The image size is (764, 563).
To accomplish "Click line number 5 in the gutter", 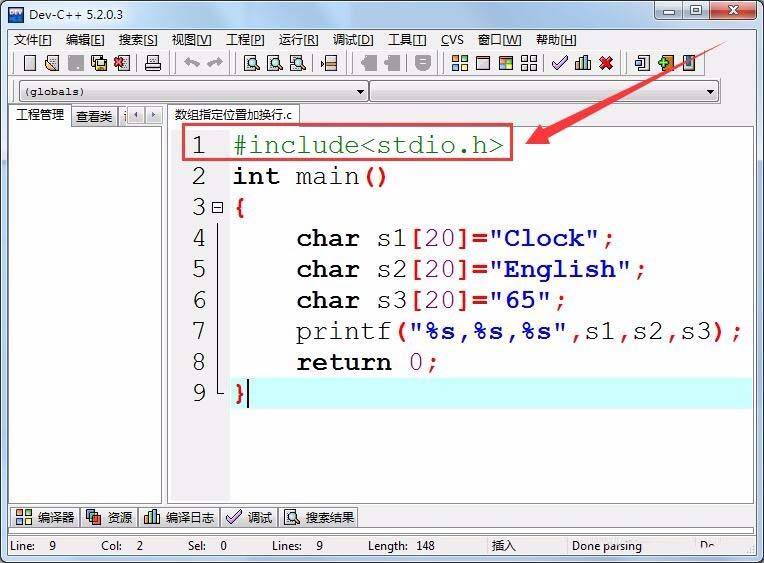I will click(x=199, y=269).
